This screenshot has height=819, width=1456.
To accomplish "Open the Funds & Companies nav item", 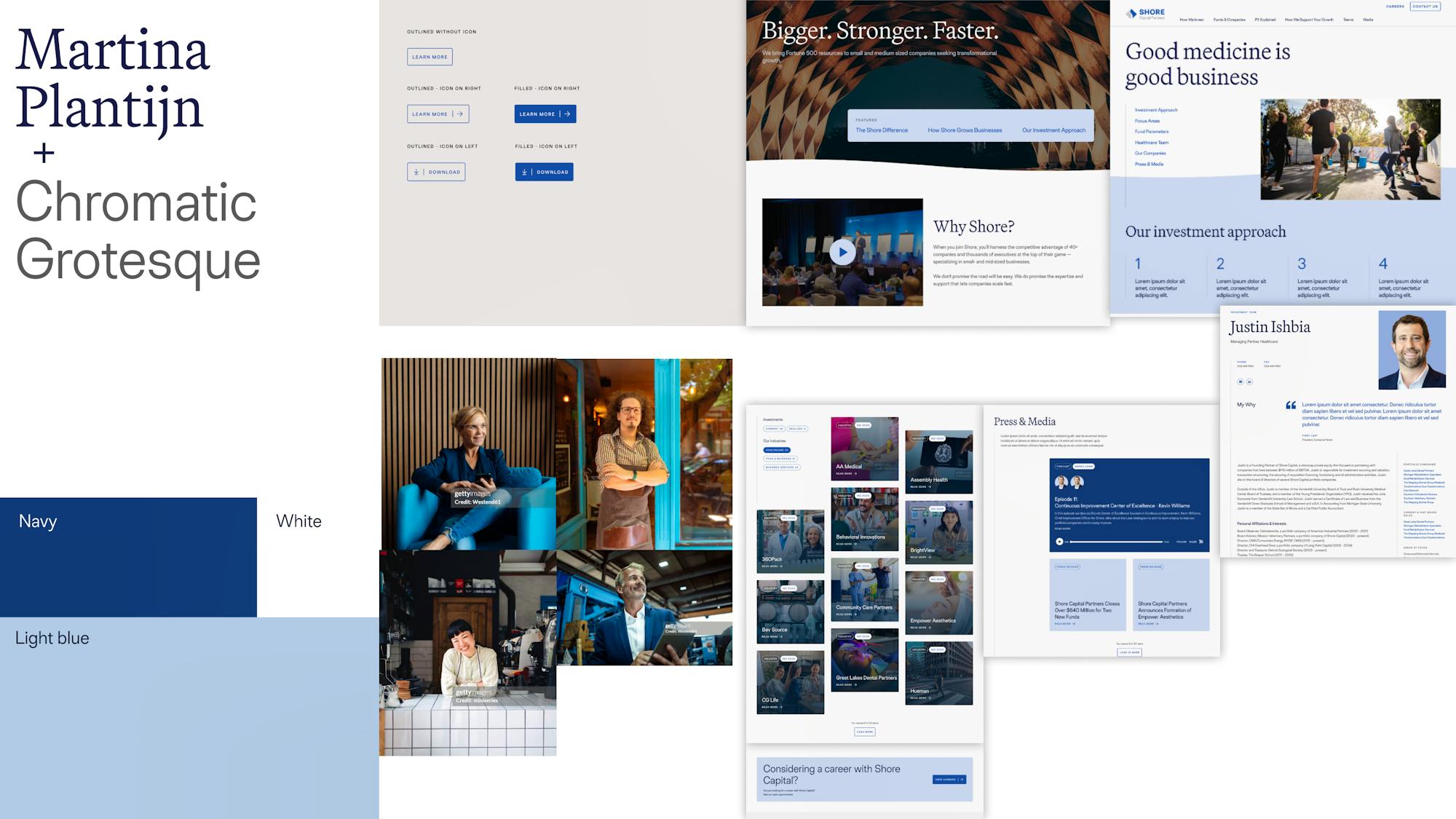I will (x=1229, y=20).
